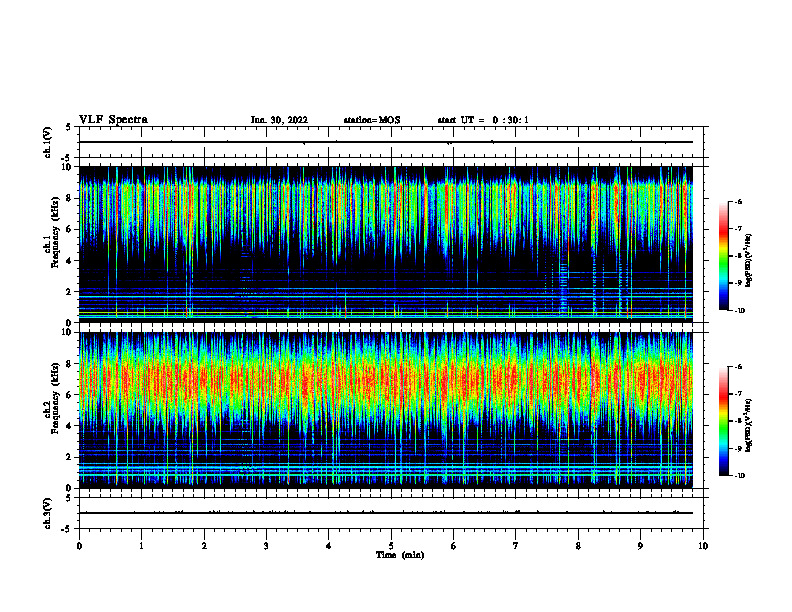
Task: Click the "-6" label on ch.1 colorbar
Action: coord(738,201)
